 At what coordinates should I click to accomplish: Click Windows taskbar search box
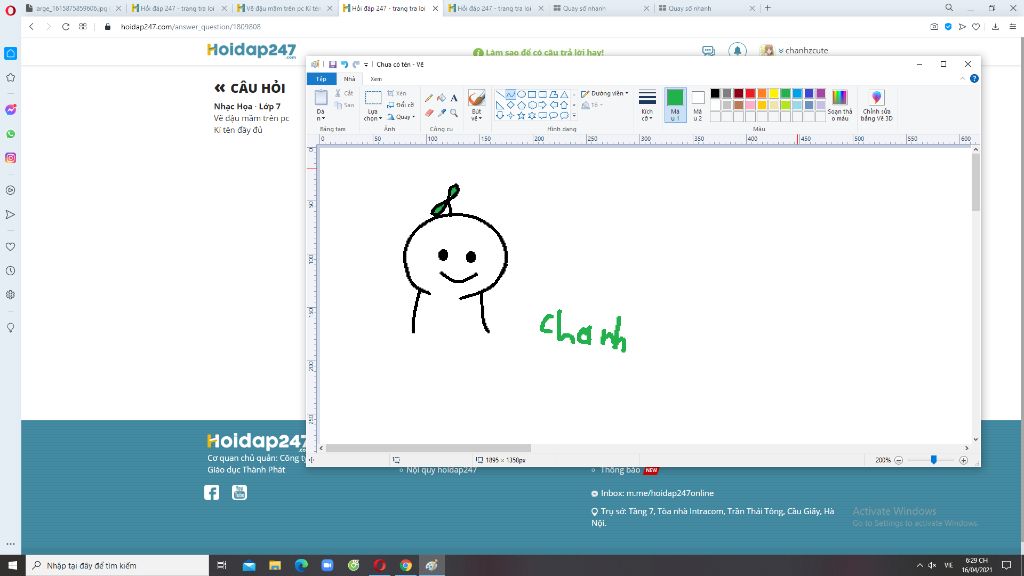[x=118, y=566]
